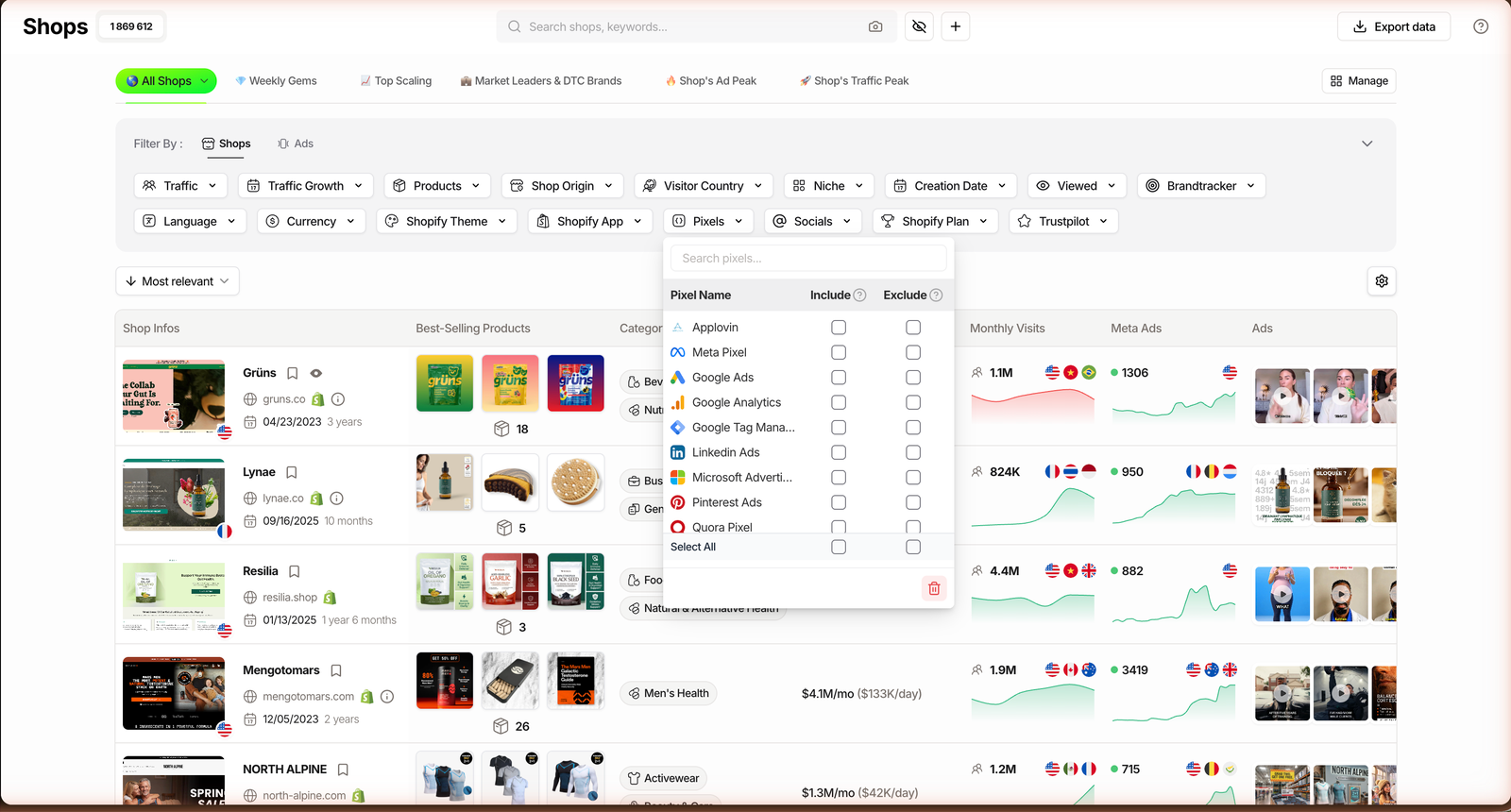The image size is (1511, 812).
Task: Collapse the Filter By panel chevron
Action: pos(1367,144)
